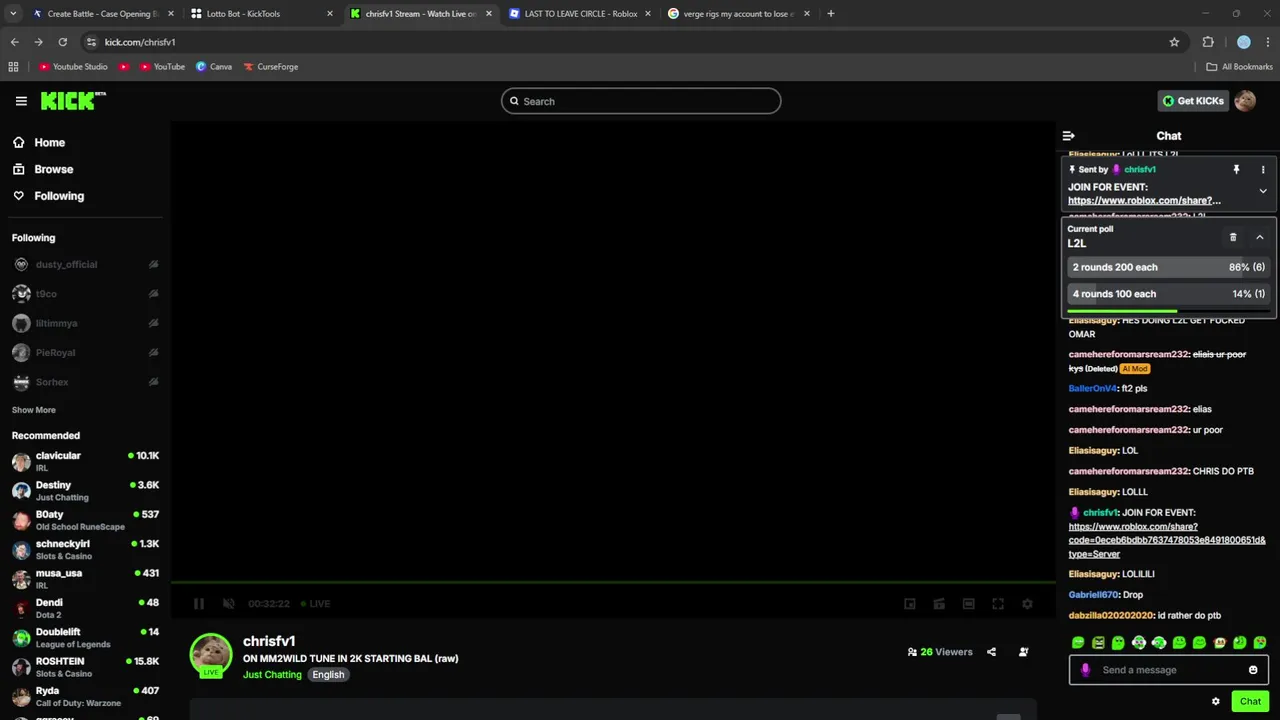Open recommended channel ROSHTEIN
This screenshot has height=720, width=1280.
pyautogui.click(x=85, y=667)
